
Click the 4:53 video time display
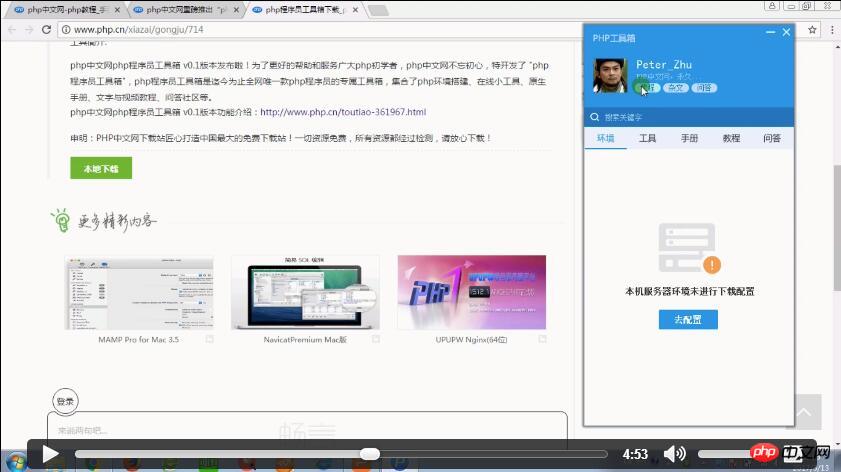636,454
